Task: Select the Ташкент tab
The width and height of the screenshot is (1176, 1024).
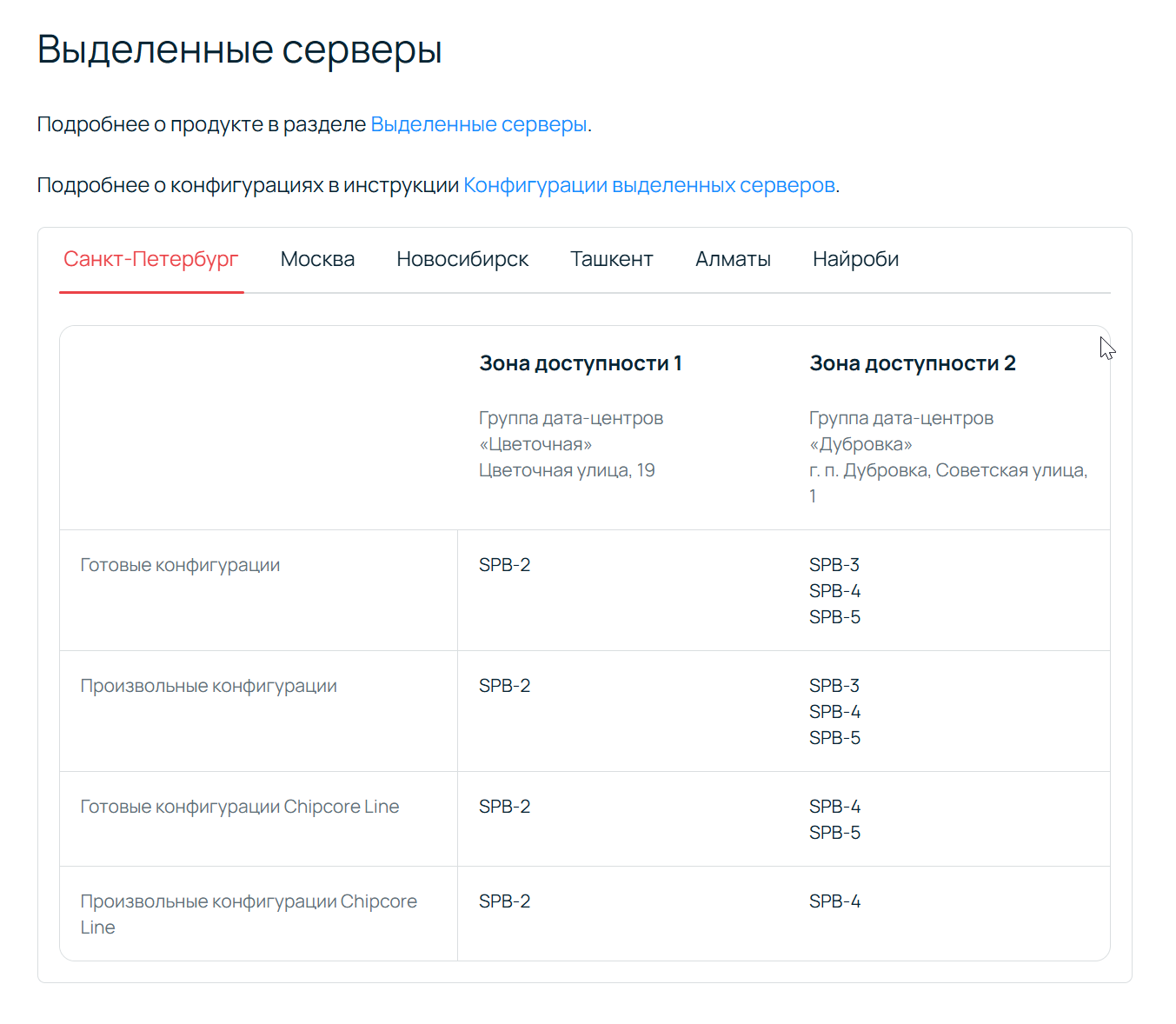Action: 612,258
